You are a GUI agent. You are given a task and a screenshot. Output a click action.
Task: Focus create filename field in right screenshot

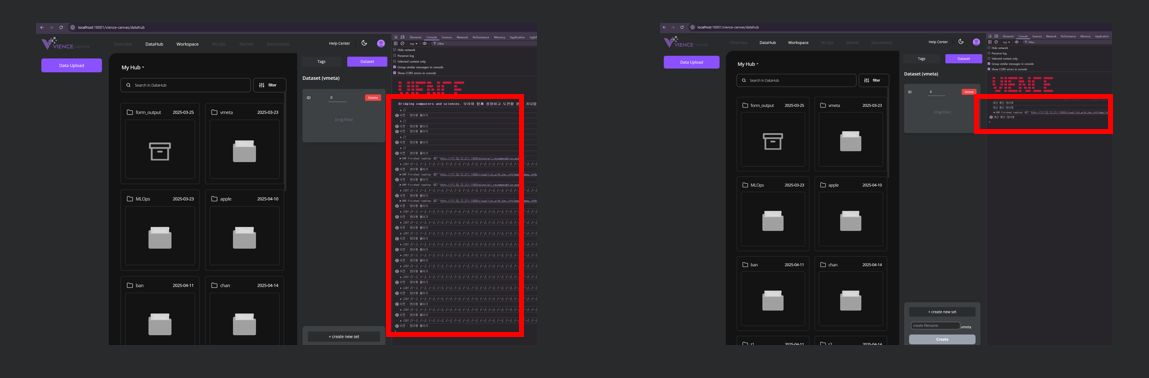click(936, 325)
